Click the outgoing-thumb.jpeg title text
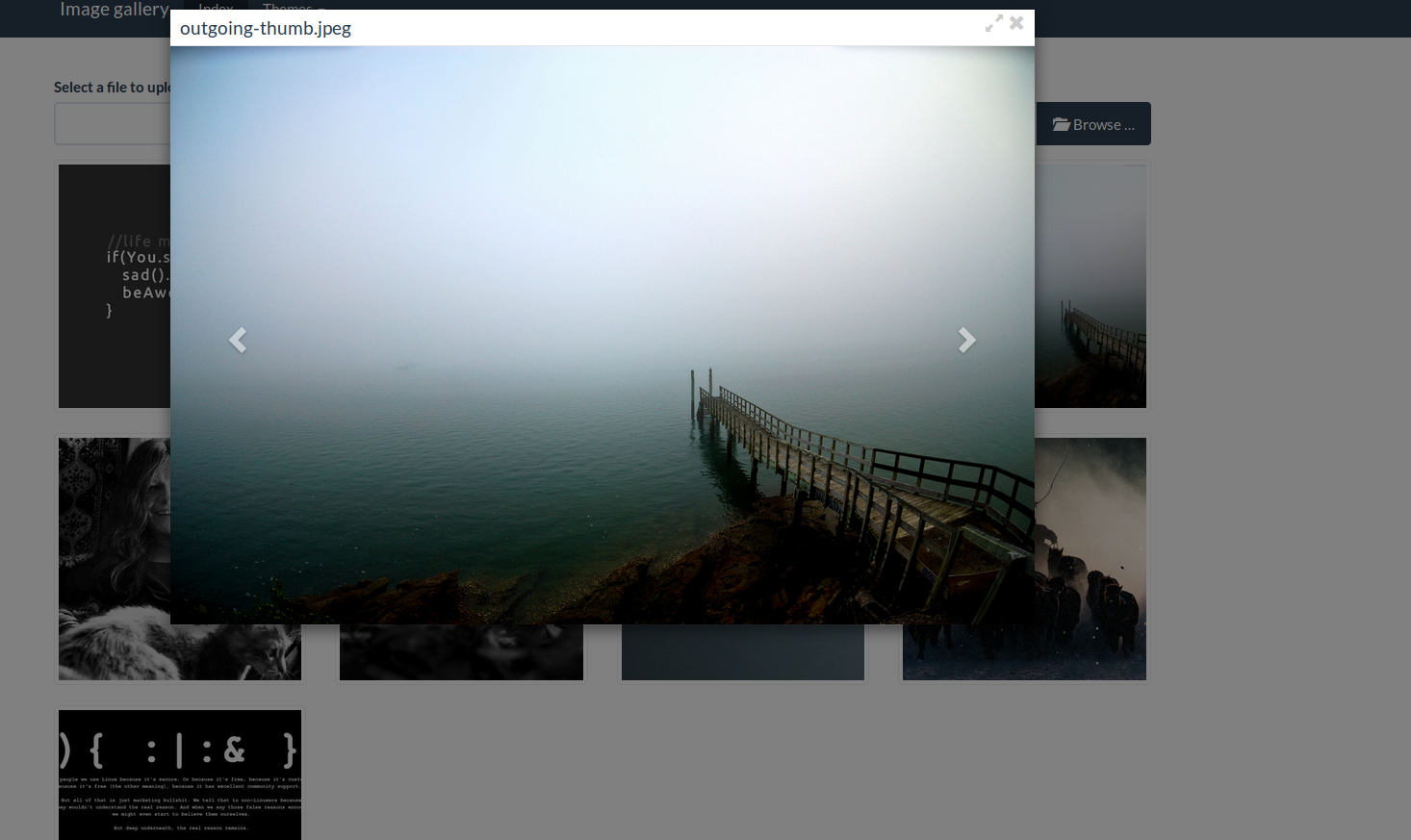Screen dimensions: 1411x840 (266, 28)
